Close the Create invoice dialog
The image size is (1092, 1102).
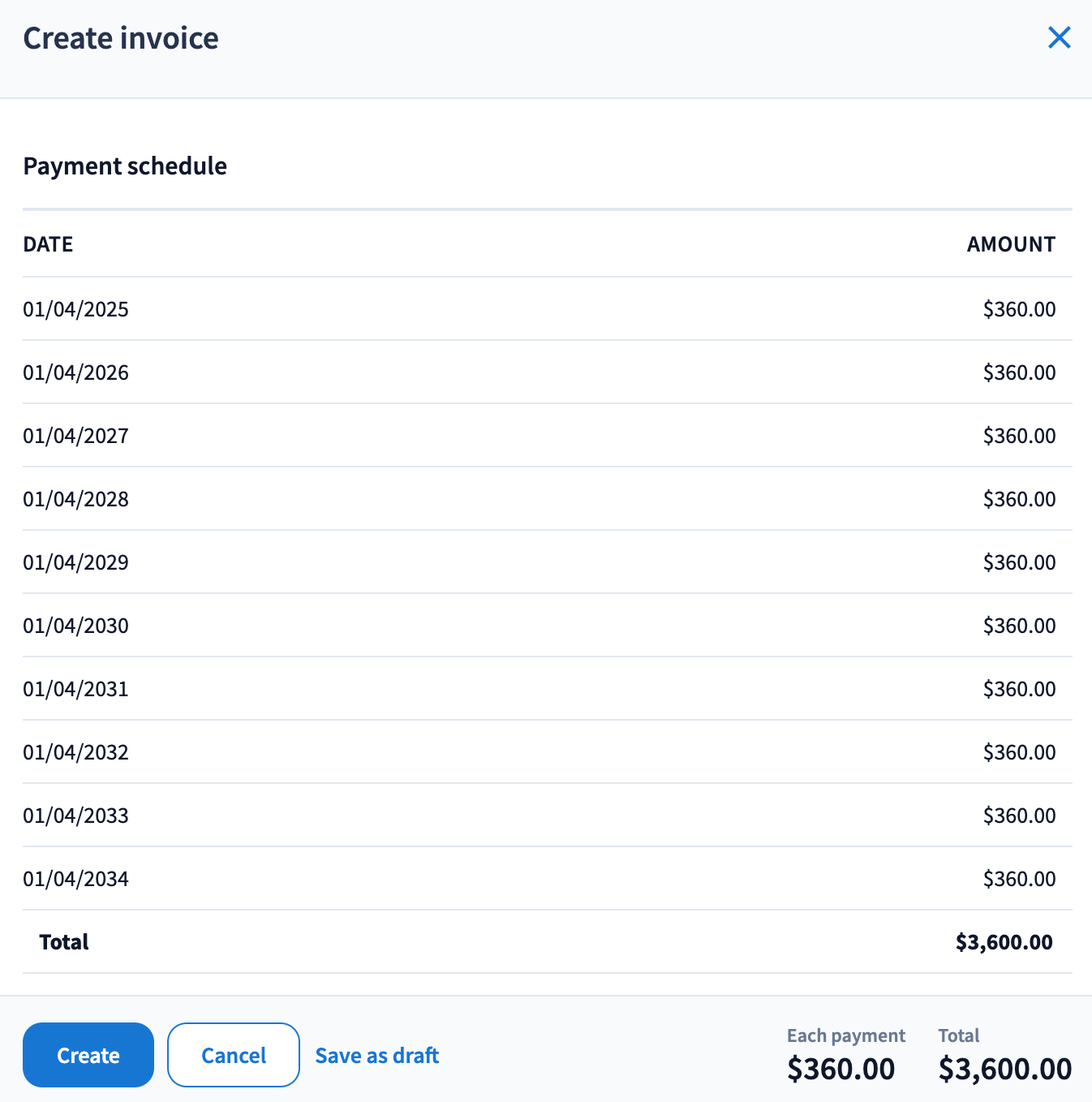click(1059, 37)
